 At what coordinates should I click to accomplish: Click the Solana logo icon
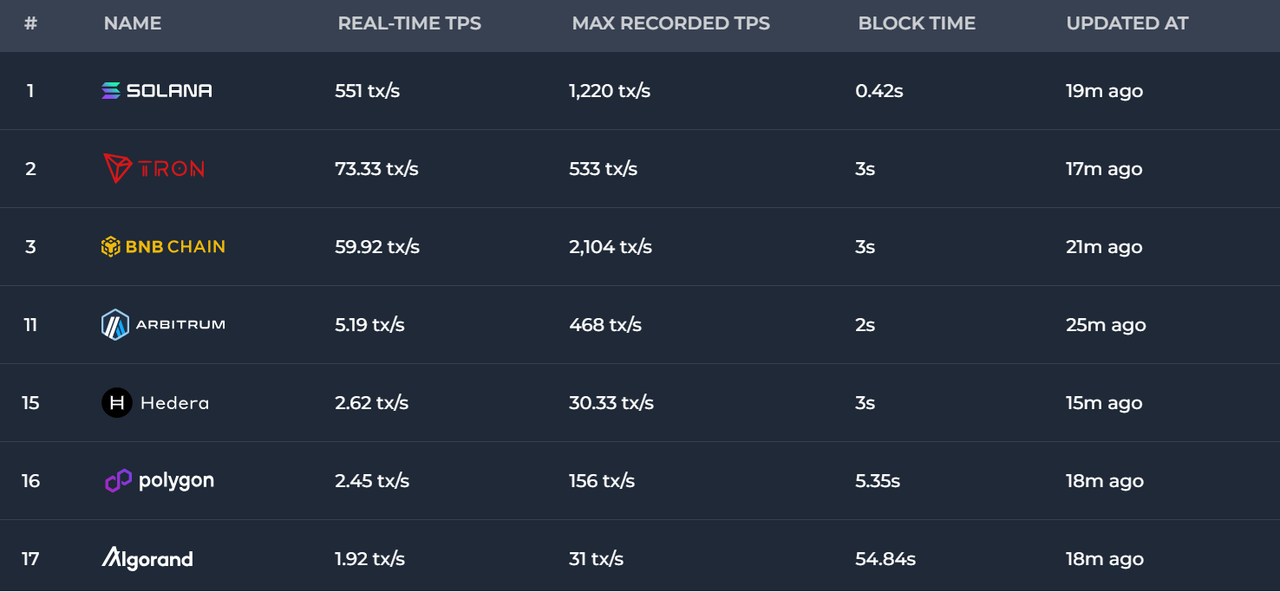(111, 91)
